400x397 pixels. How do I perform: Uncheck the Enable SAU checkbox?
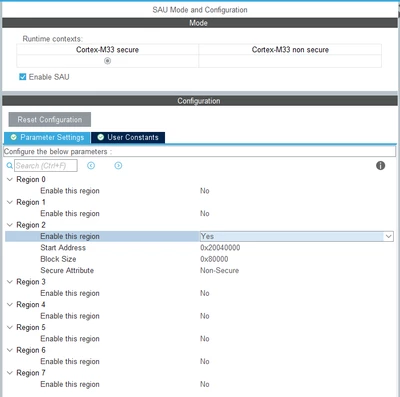coord(22,77)
